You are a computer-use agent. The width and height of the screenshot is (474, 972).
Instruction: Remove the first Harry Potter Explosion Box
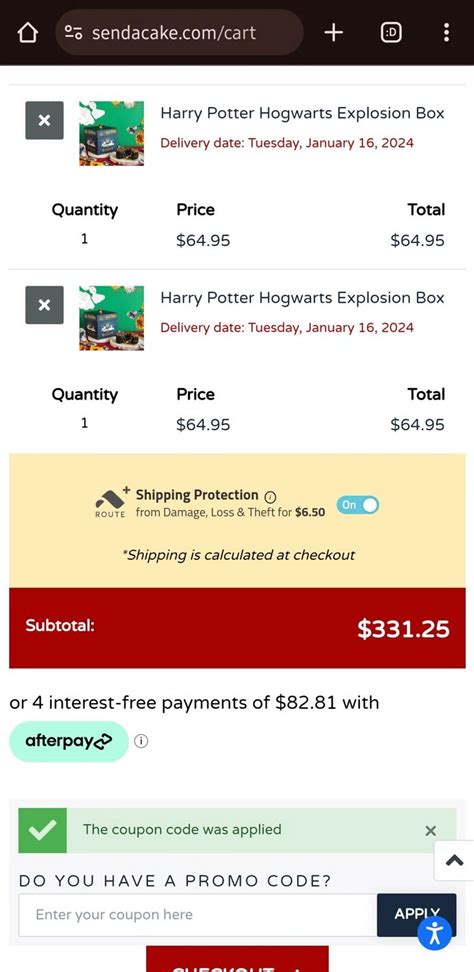[44, 120]
